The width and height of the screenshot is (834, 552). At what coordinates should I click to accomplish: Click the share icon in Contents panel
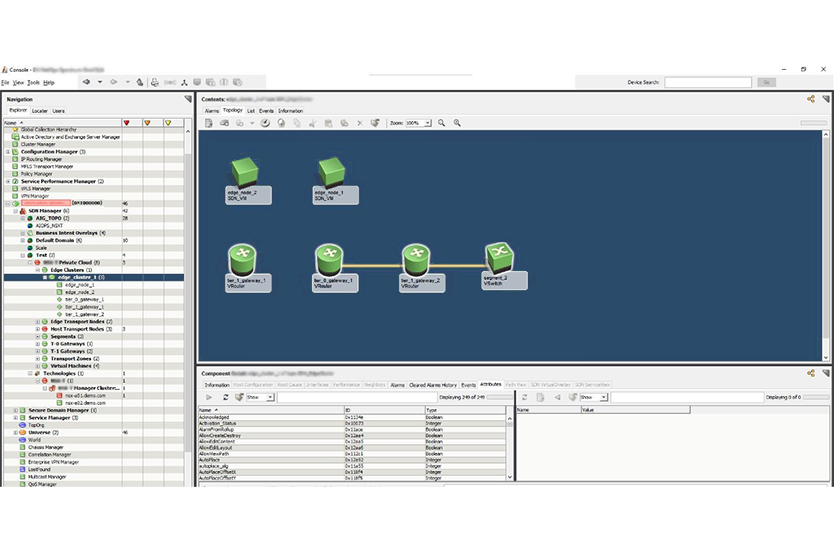(x=811, y=99)
